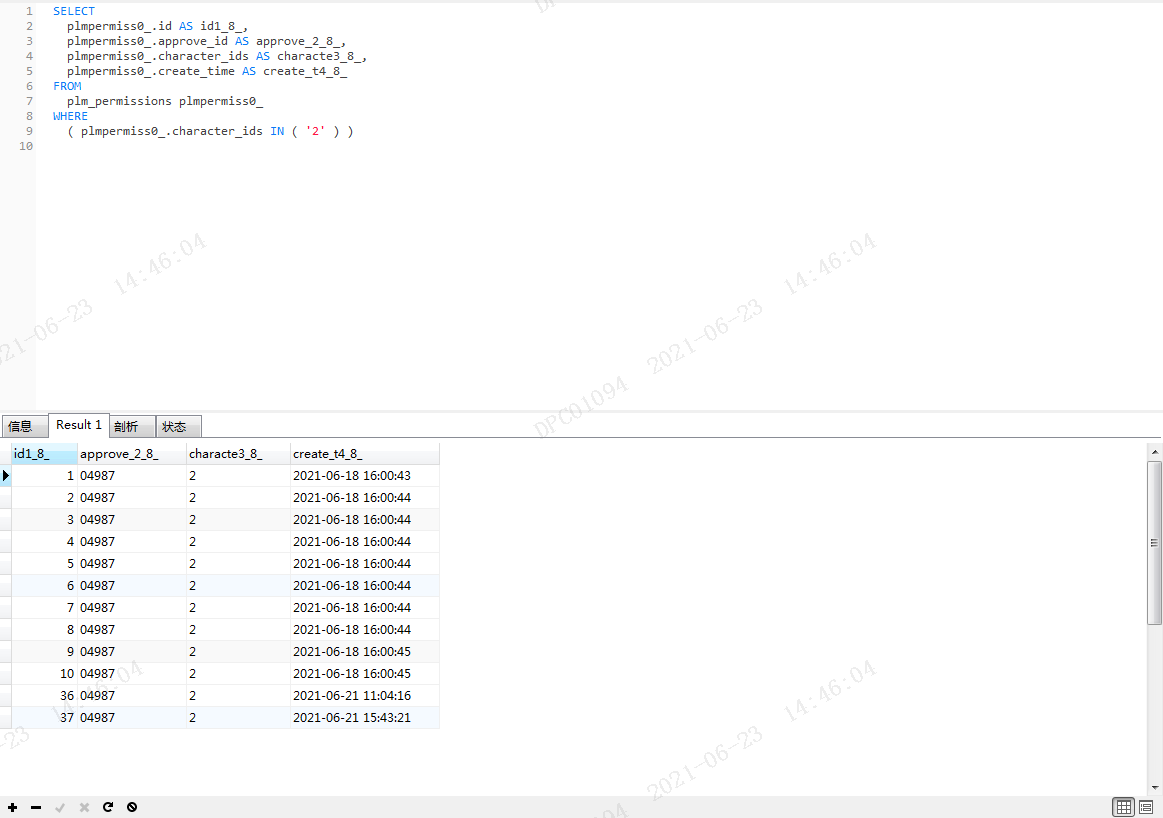Click the IN keyword on line 9
The image size is (1163, 818).
click(x=277, y=131)
